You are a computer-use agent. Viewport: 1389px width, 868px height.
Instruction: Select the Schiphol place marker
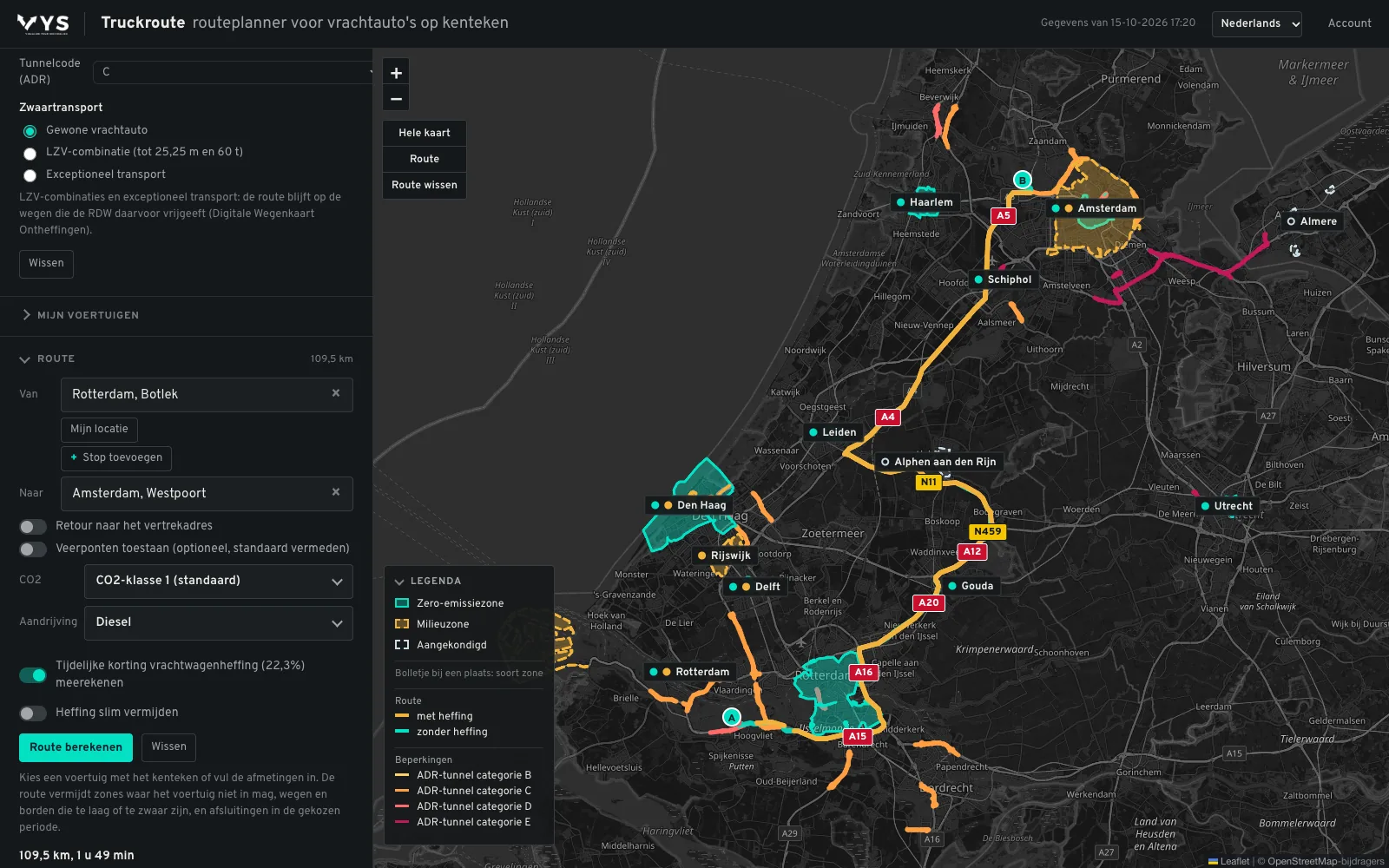pos(1003,279)
